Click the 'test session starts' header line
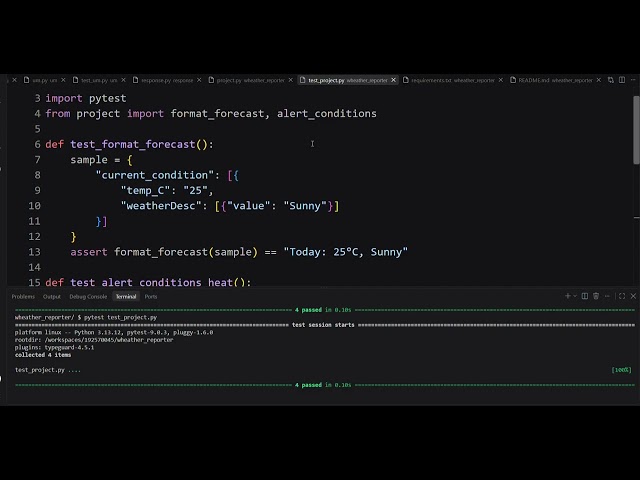The height and width of the screenshot is (480, 640). click(323, 325)
